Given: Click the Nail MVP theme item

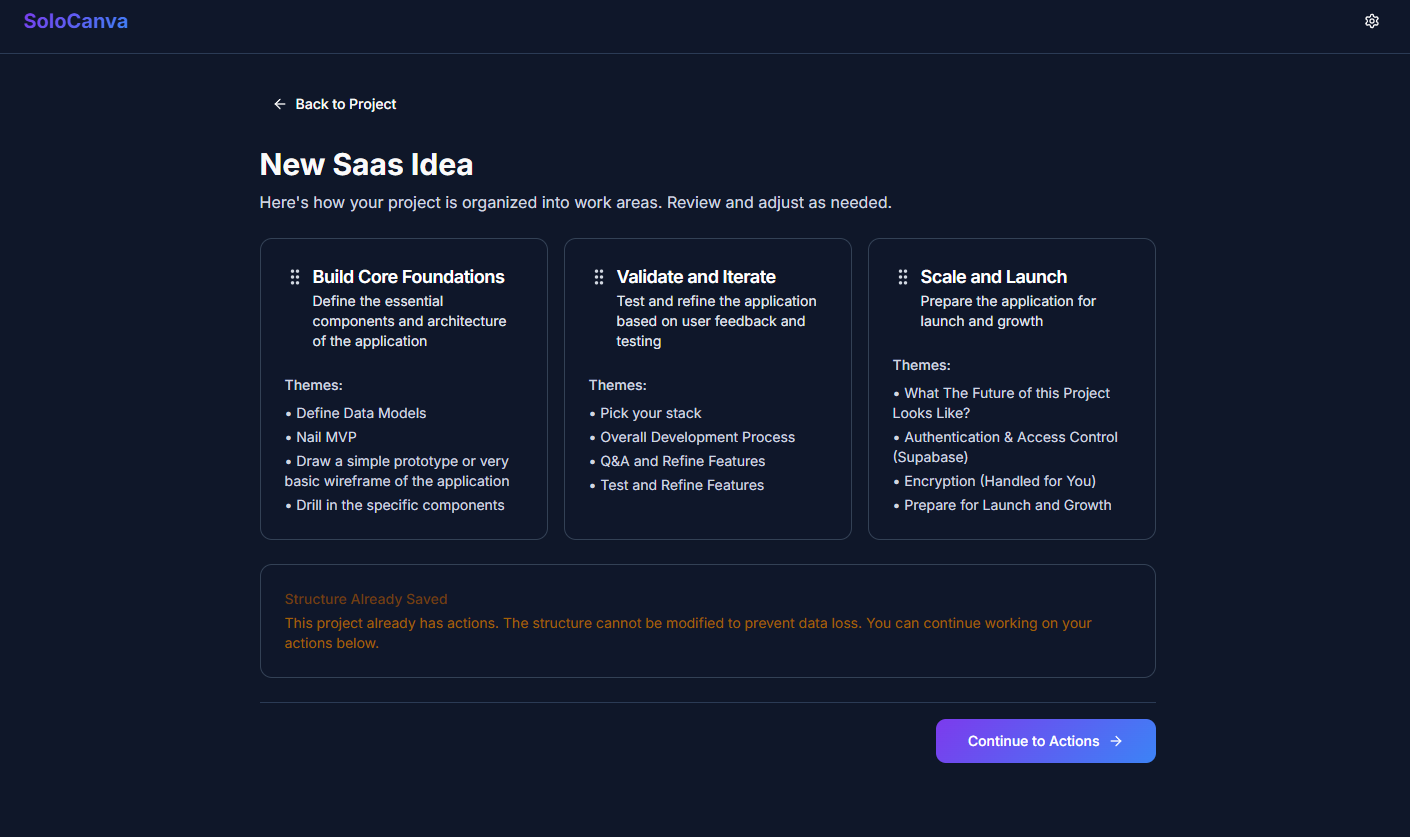Looking at the screenshot, I should pos(326,437).
